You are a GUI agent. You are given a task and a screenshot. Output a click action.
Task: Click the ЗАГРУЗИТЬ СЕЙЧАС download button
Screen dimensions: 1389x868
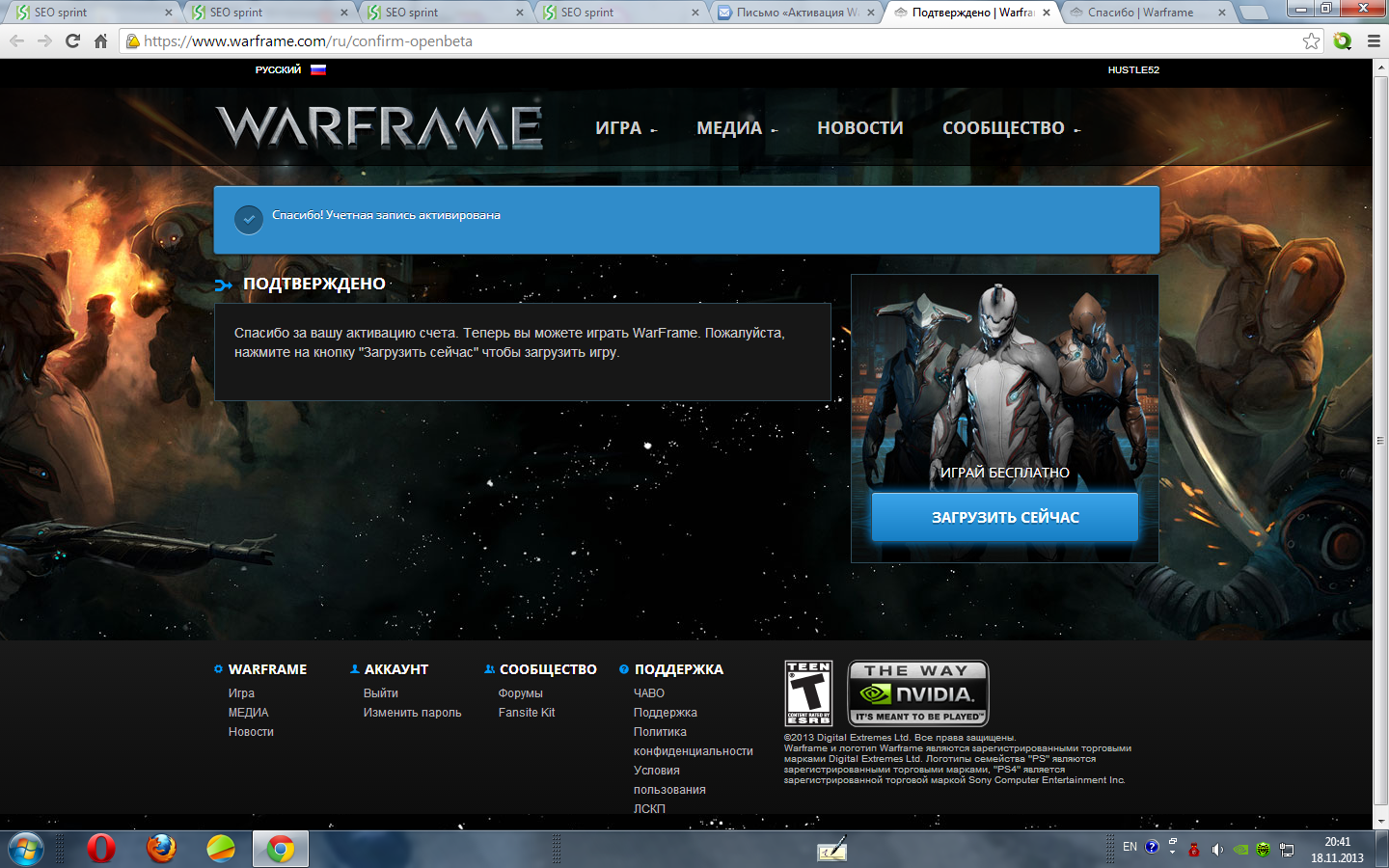[1004, 517]
